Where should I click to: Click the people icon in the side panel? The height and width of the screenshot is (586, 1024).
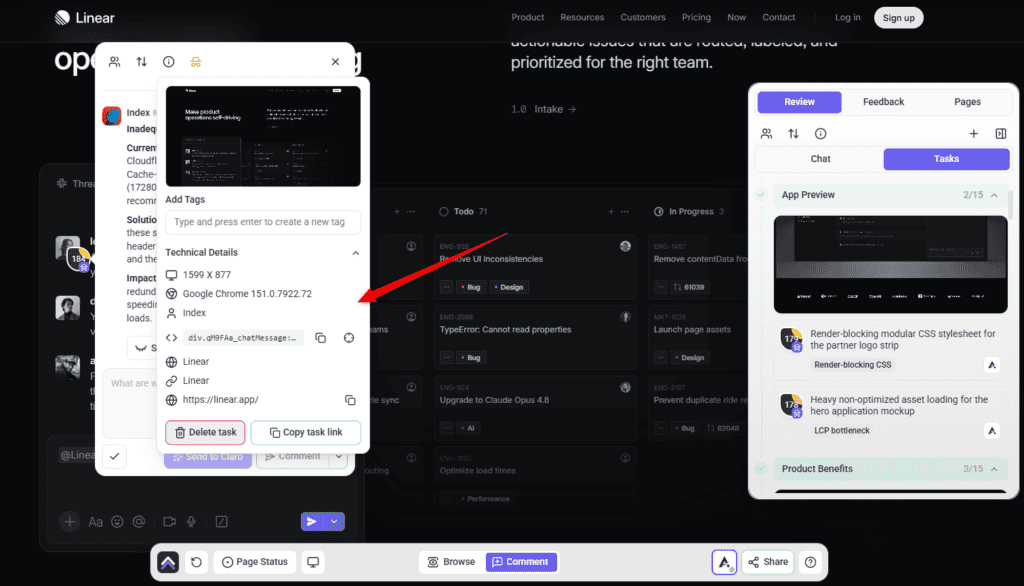pos(767,134)
